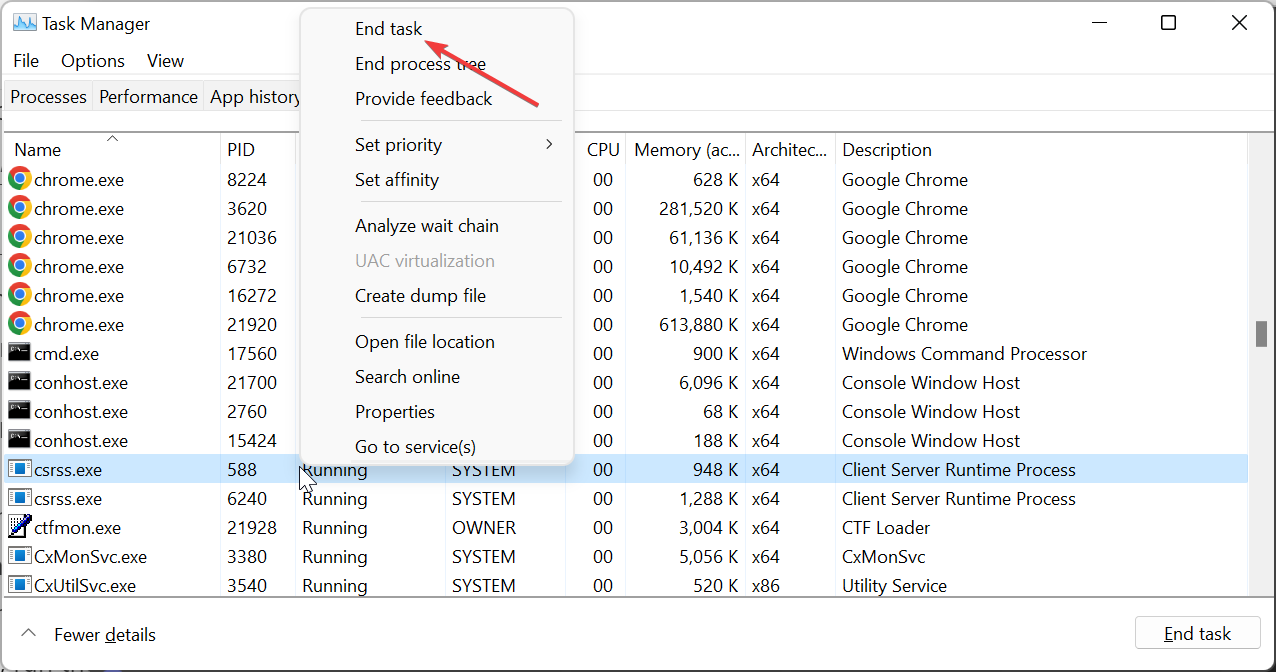Sort by the CPU column header

coord(603,150)
